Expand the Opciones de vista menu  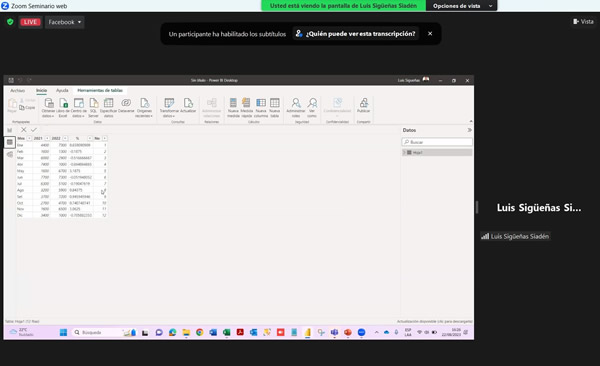pos(461,6)
